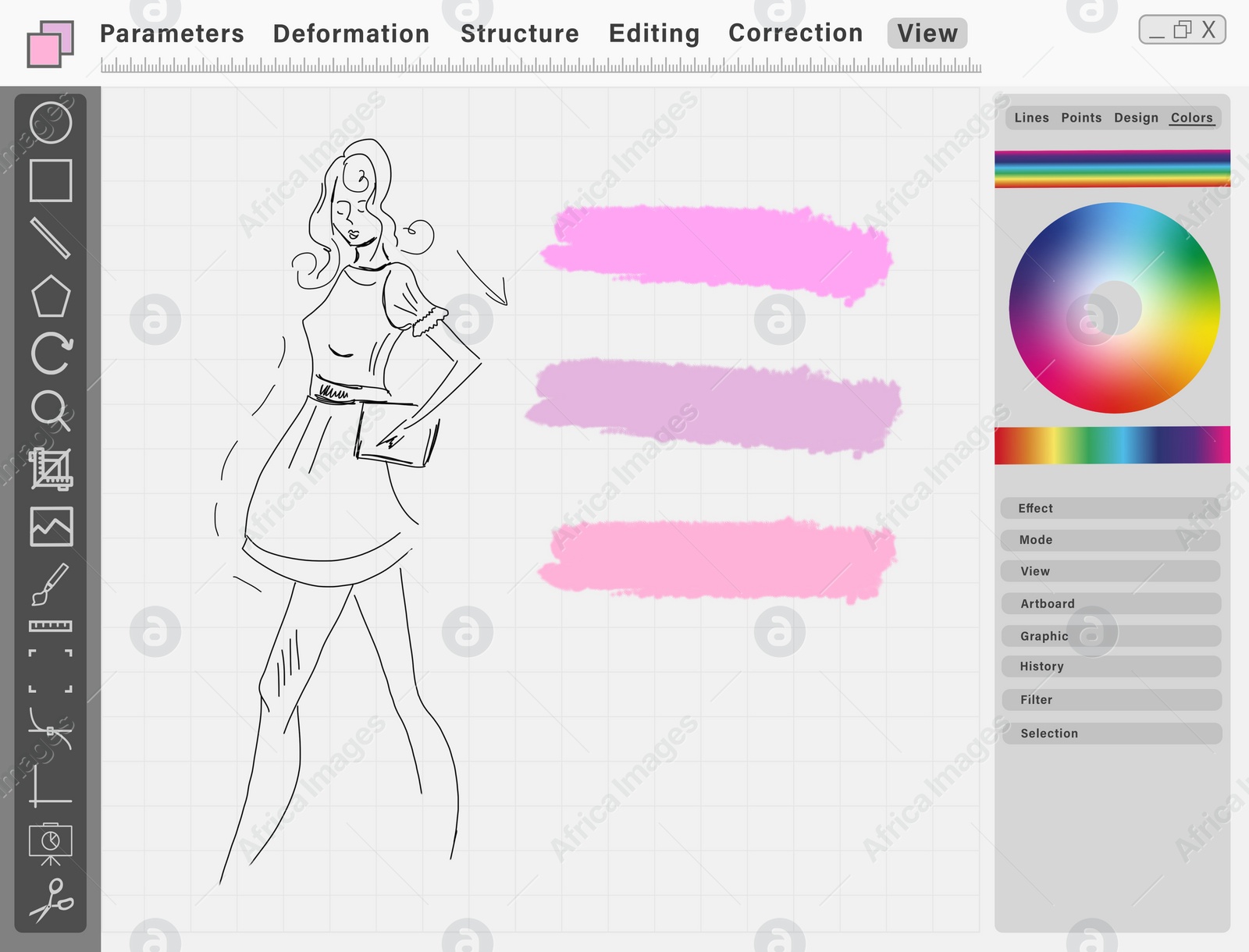Open the Structure menu
1249x952 pixels.
520,34
